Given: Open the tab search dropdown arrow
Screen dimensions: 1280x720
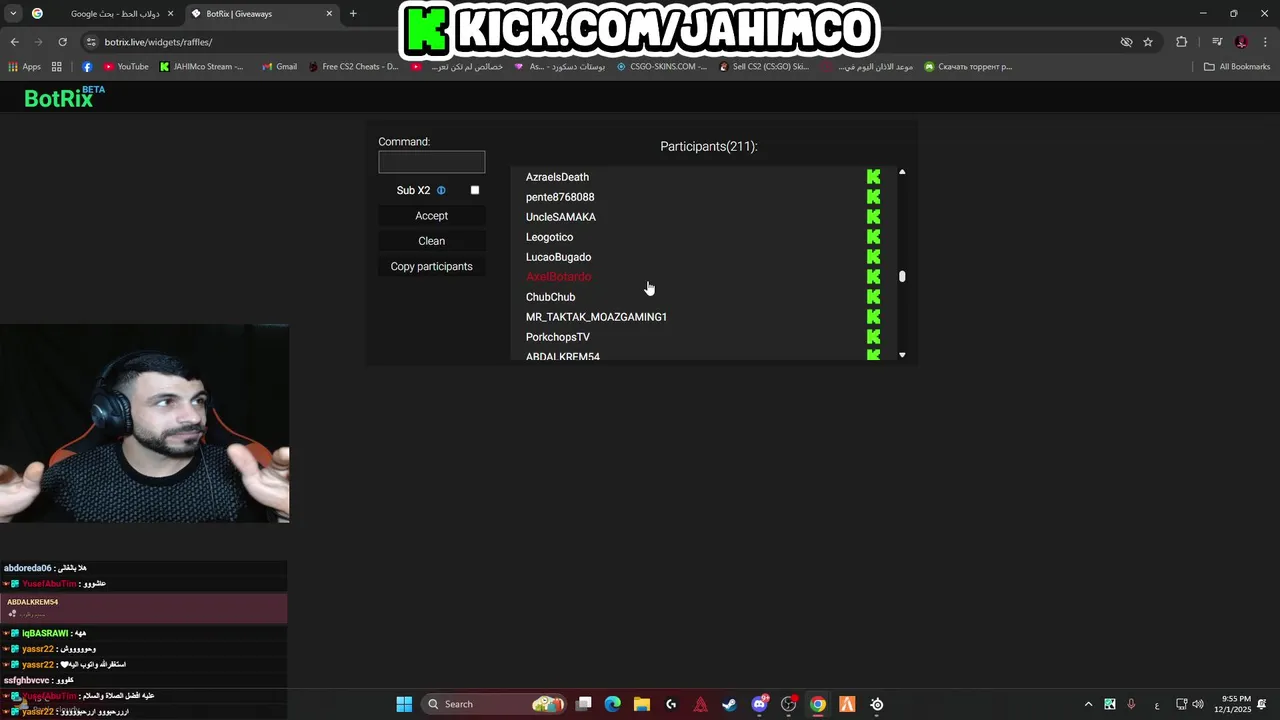Looking at the screenshot, I should pos(13,14).
